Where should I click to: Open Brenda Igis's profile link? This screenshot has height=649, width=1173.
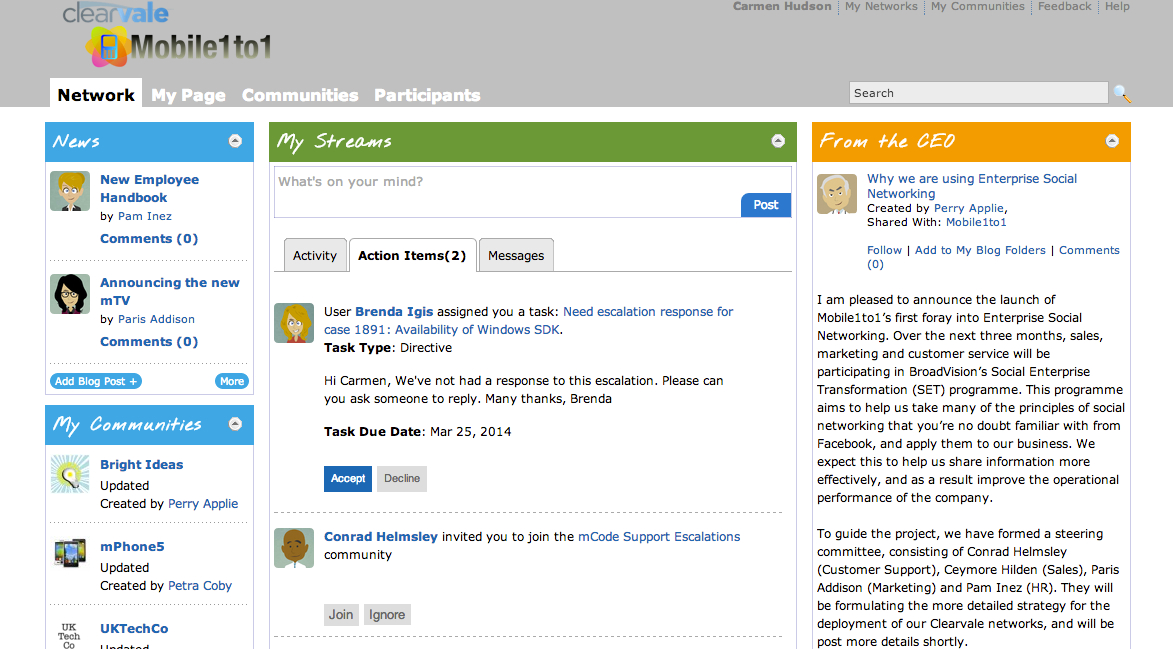point(394,312)
